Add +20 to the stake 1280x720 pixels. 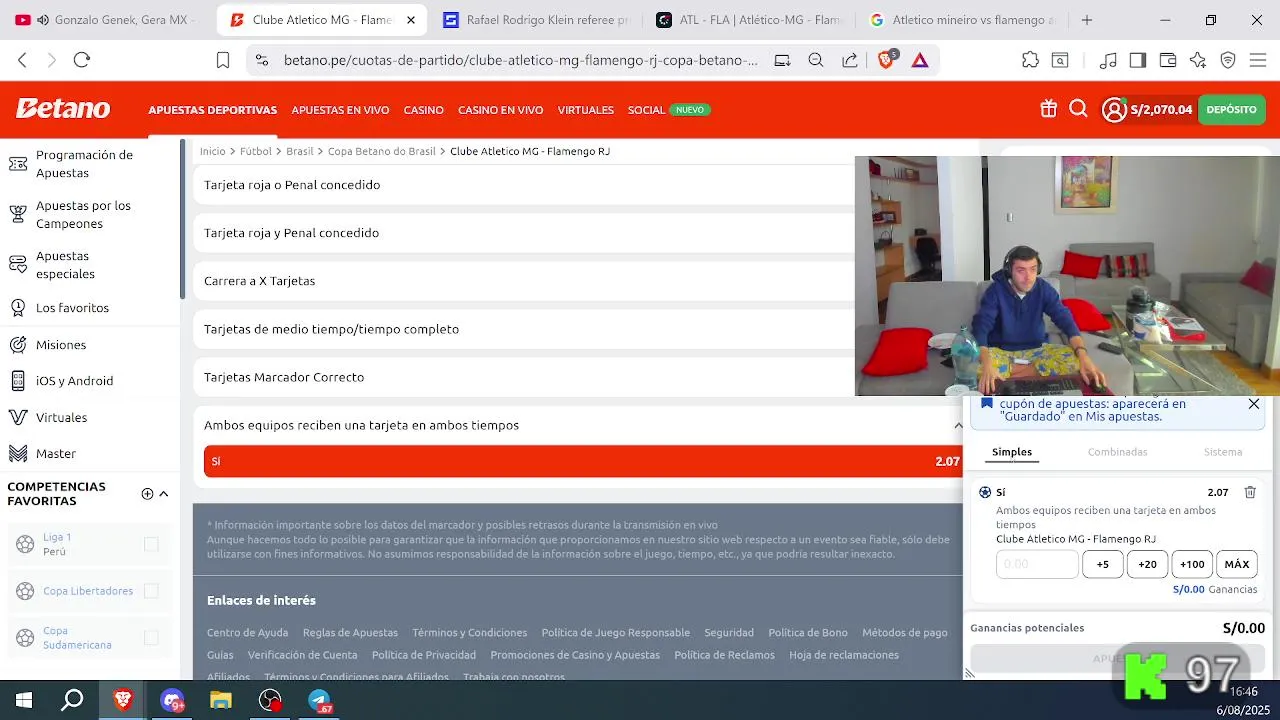tap(1147, 564)
